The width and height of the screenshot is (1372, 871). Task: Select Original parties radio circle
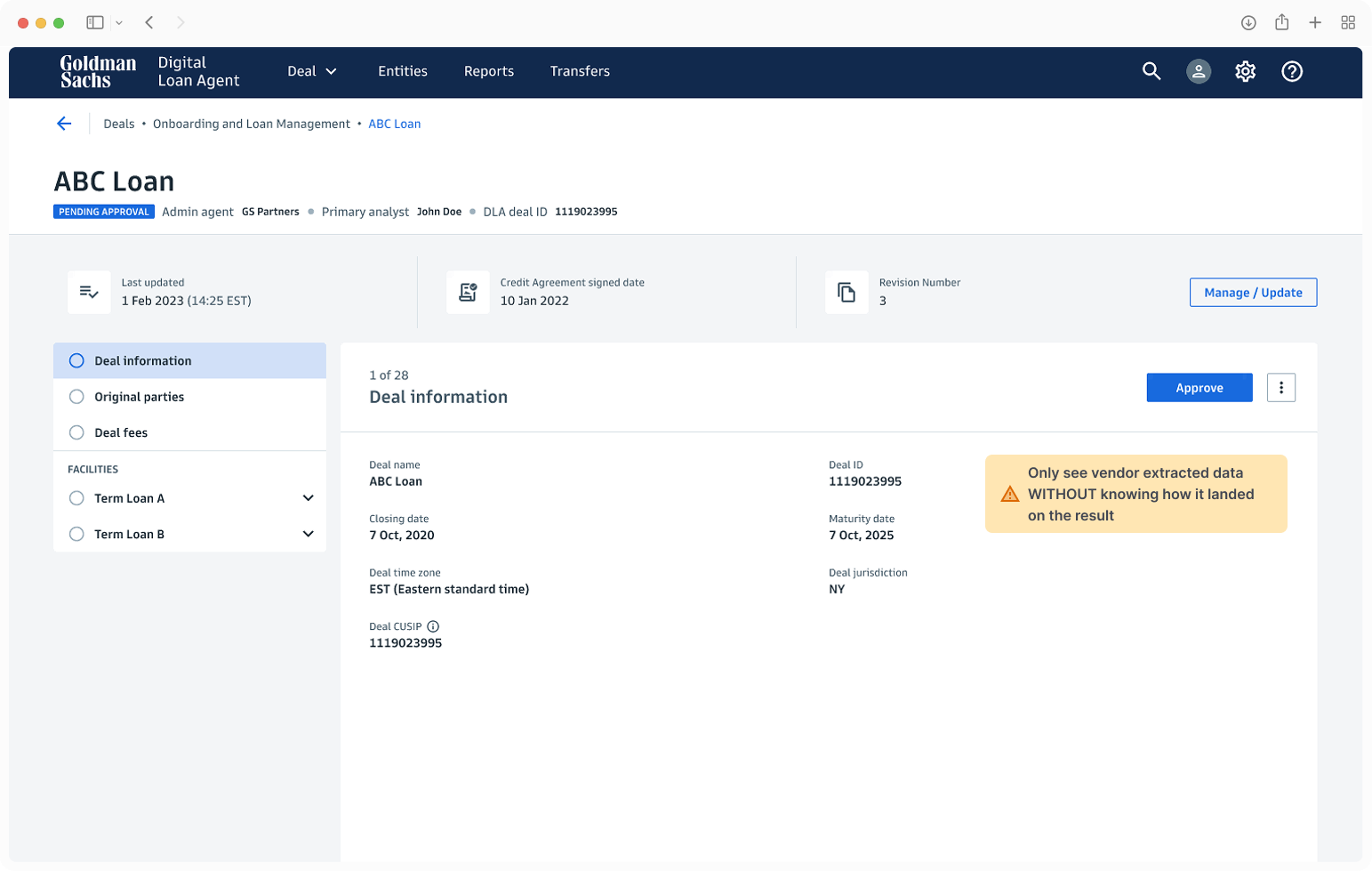coord(76,397)
